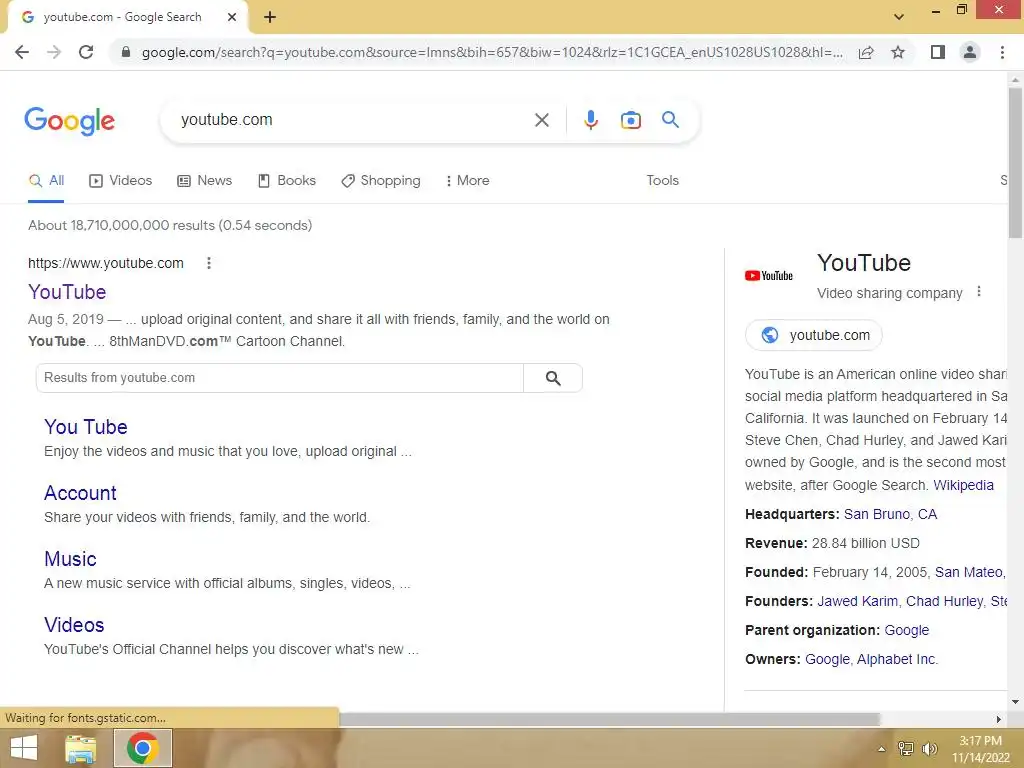
Task: Click the browser back arrow
Action: click(22, 52)
